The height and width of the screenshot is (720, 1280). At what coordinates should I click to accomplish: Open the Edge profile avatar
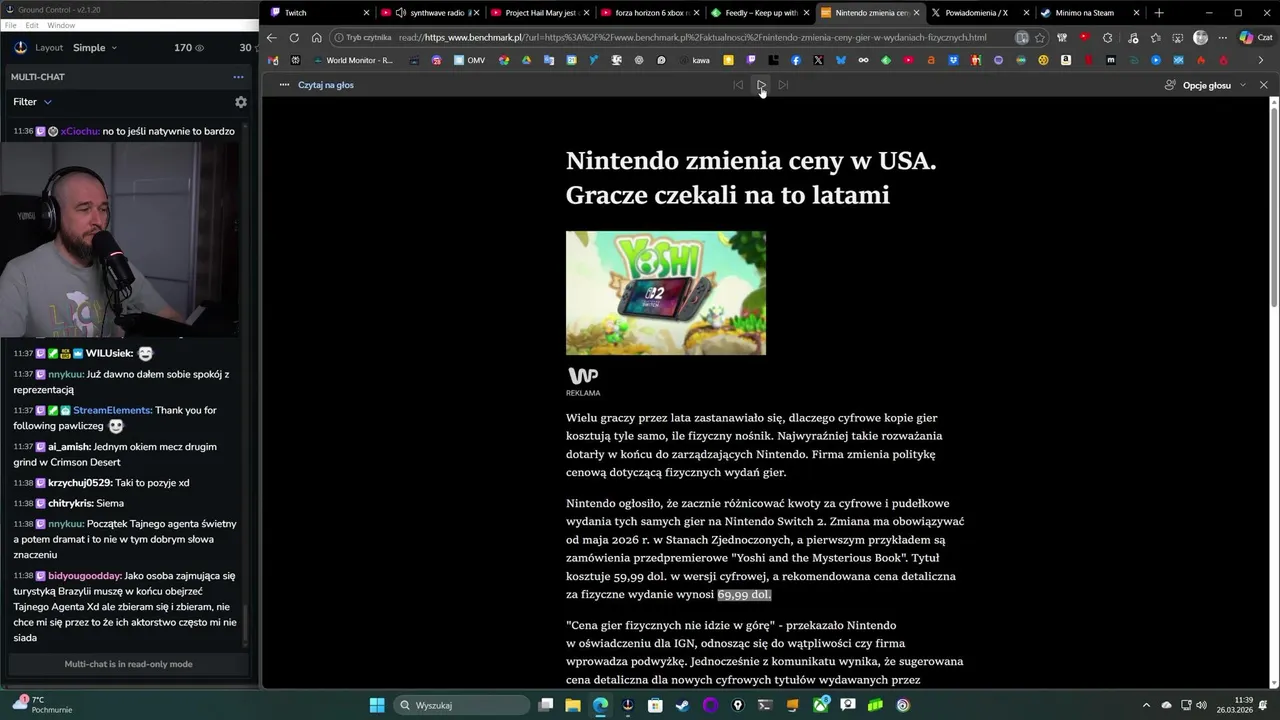[x=1200, y=38]
